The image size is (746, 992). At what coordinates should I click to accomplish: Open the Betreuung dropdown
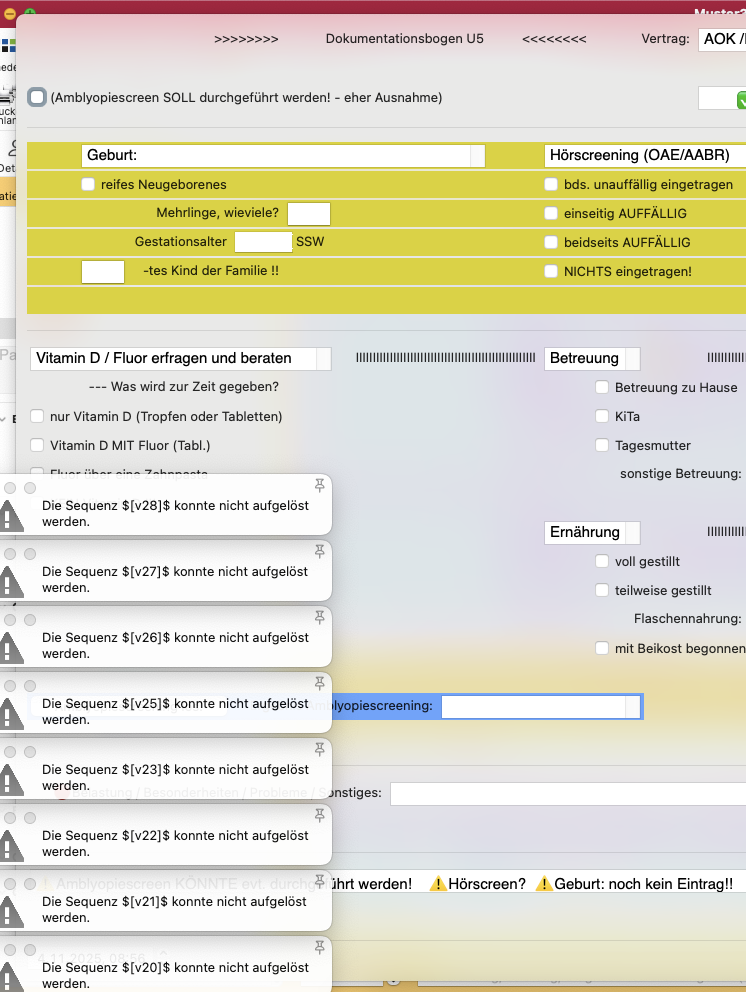[632, 359]
